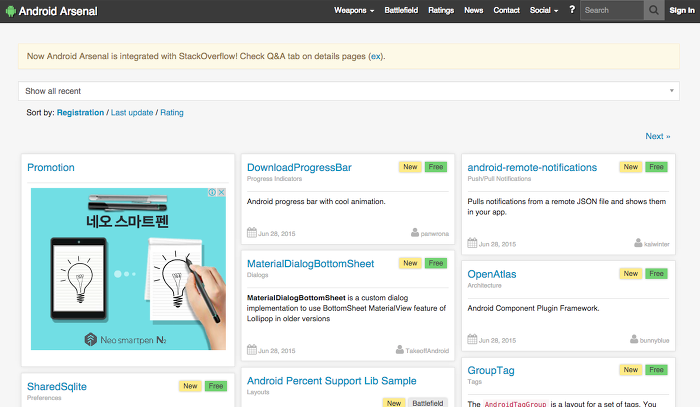700x407 pixels.
Task: Click user icon next to kaiwinter
Action: tap(638, 243)
